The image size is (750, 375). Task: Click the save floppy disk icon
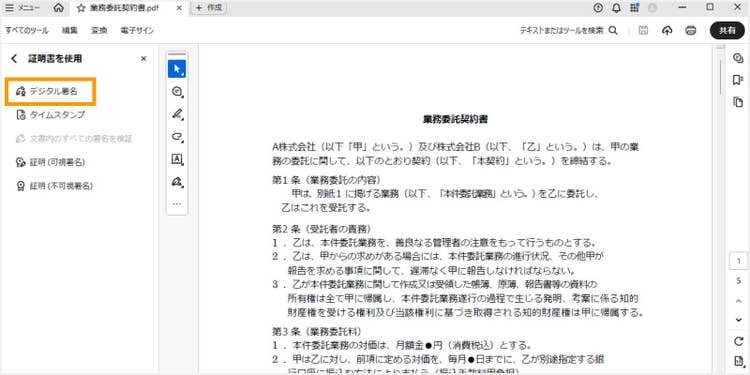[x=643, y=30]
